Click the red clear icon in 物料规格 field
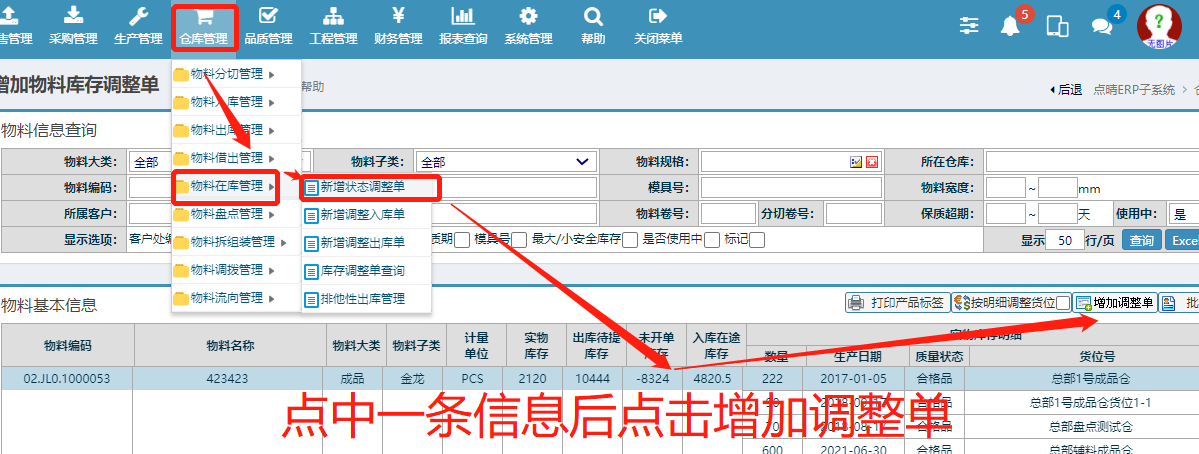The width and height of the screenshot is (1199, 454). [x=871, y=162]
